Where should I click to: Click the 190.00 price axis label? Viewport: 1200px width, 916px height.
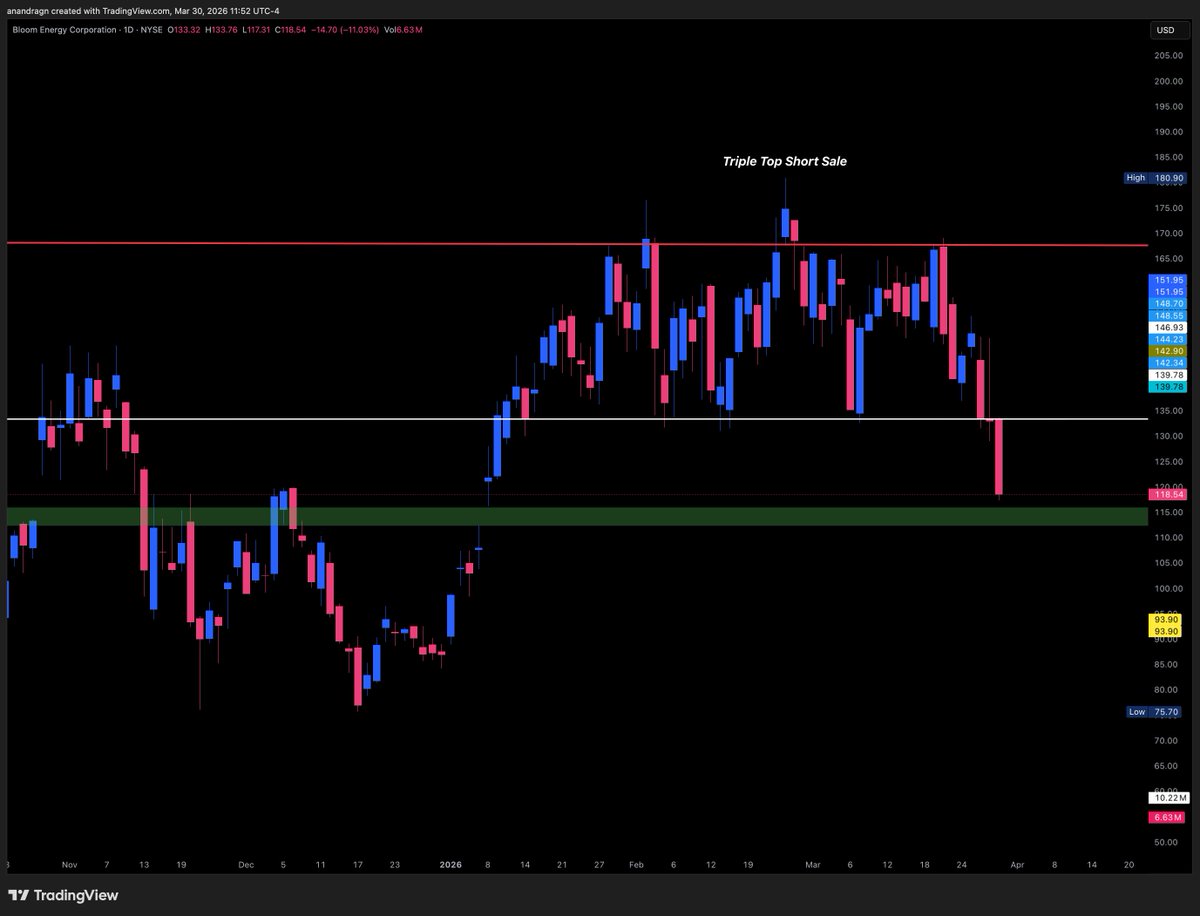point(1168,131)
